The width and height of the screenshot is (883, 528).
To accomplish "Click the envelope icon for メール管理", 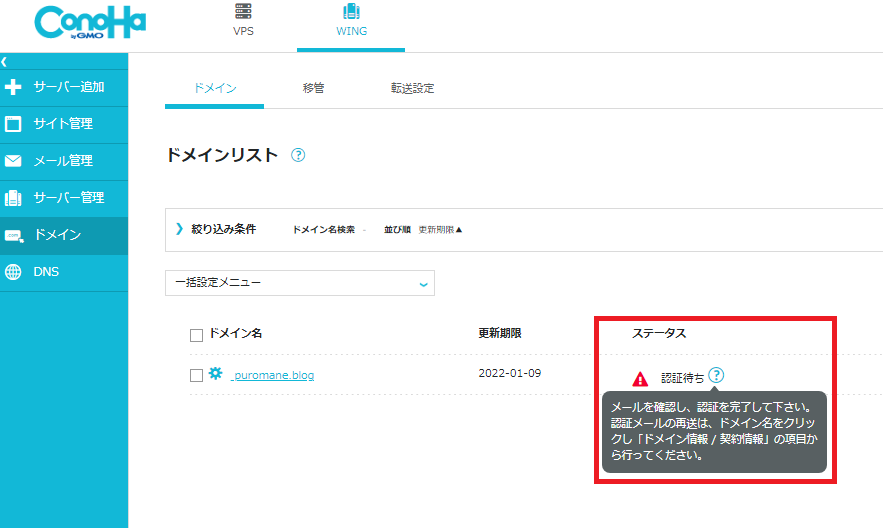I will click(x=12, y=161).
